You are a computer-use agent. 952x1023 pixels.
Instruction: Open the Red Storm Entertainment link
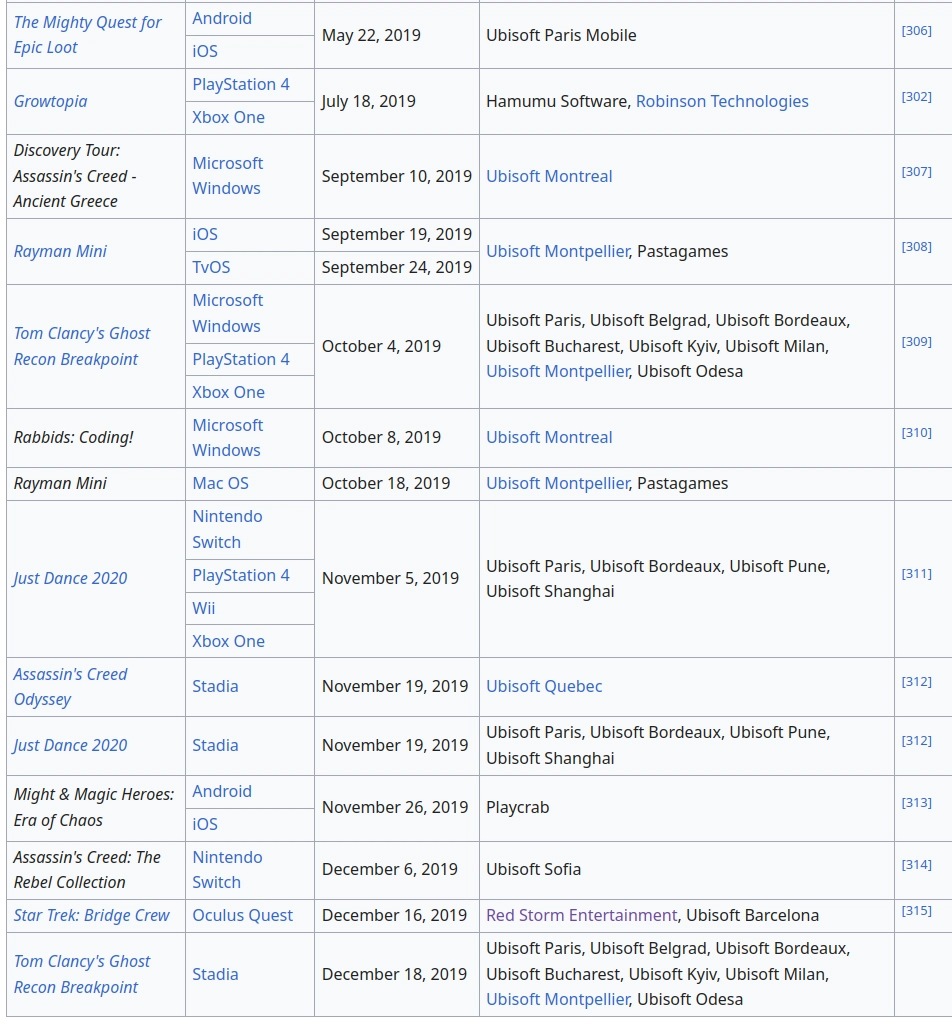pos(581,915)
